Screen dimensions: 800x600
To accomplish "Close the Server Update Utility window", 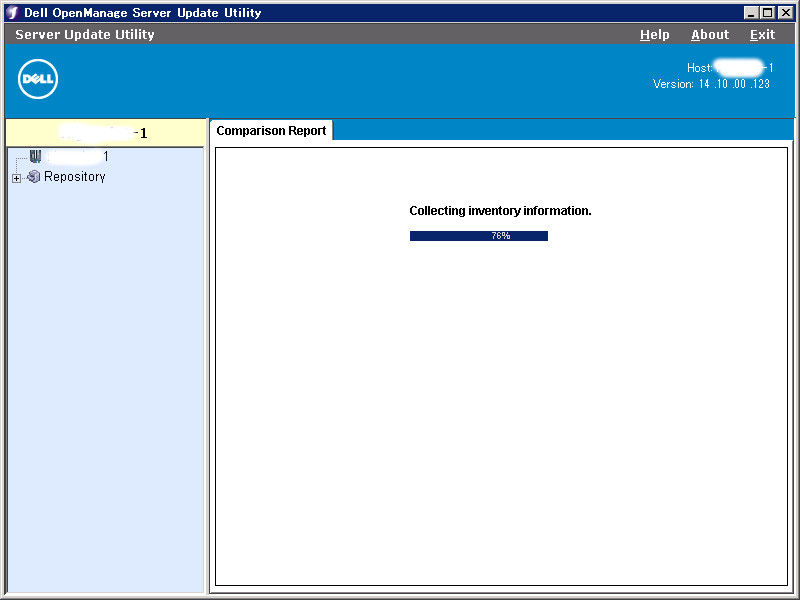I will pos(786,13).
